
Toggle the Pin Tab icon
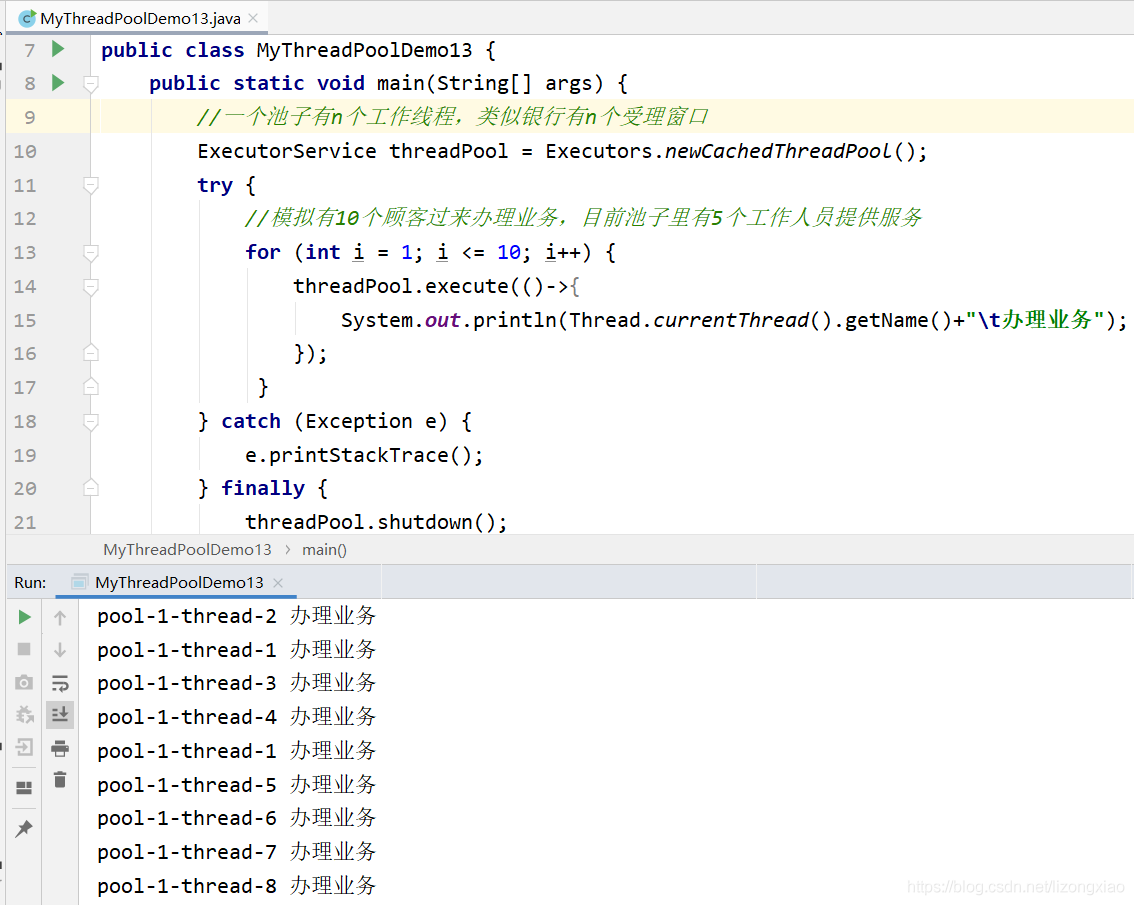pos(25,829)
